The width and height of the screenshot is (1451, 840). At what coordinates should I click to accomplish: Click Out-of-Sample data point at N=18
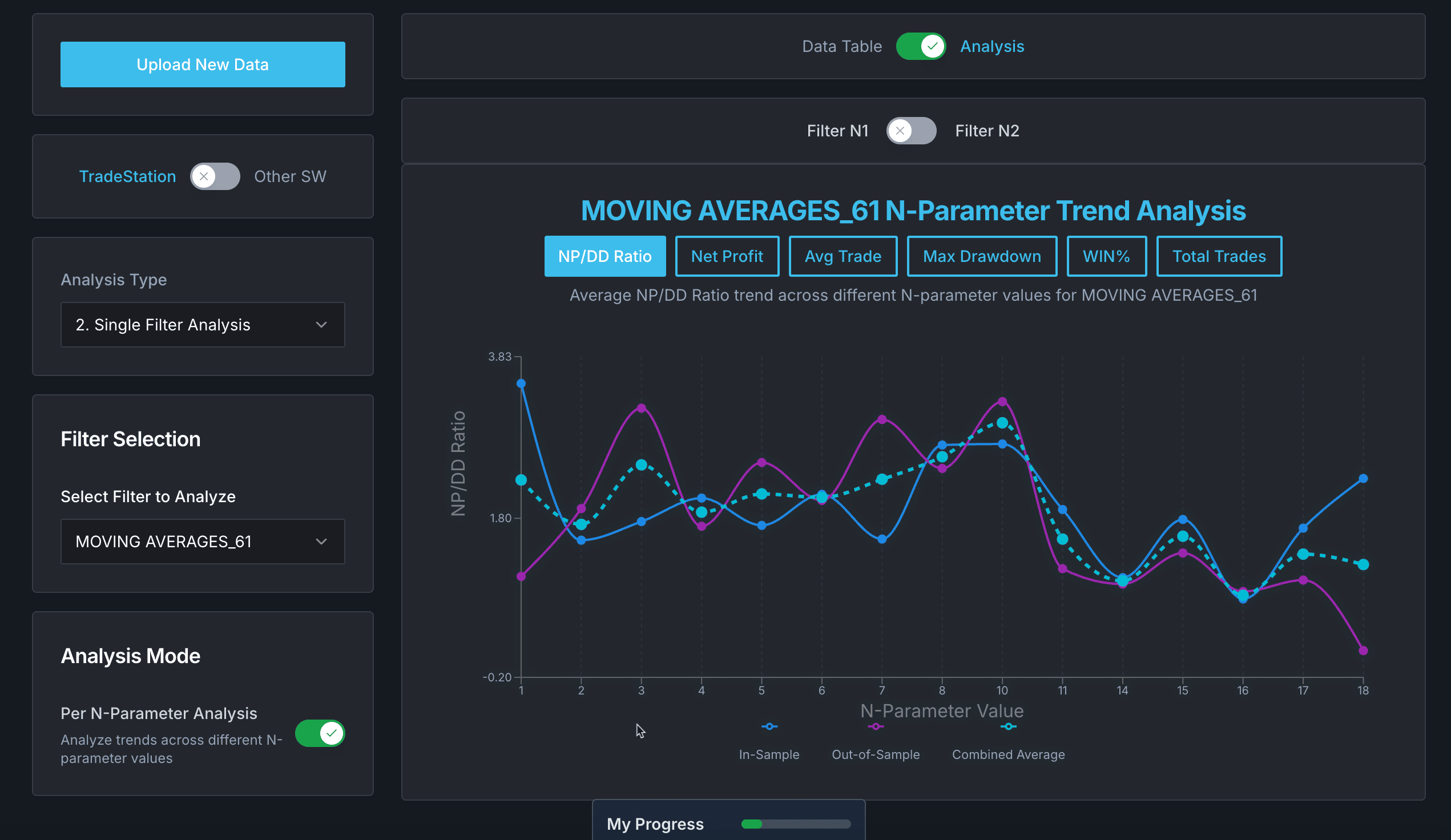1363,651
